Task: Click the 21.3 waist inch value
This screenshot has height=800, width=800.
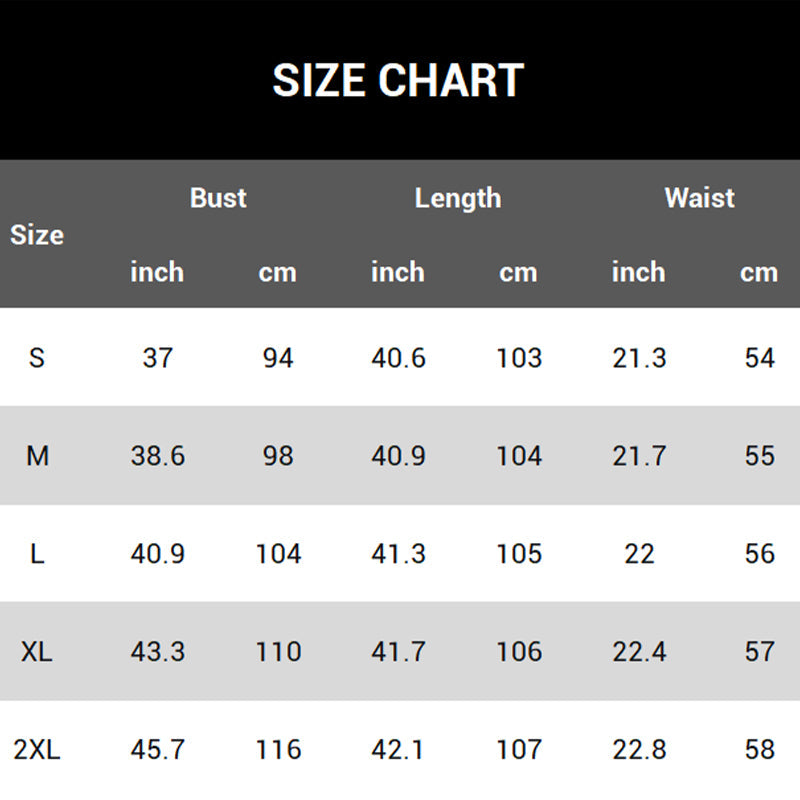Action: pyautogui.click(x=639, y=358)
